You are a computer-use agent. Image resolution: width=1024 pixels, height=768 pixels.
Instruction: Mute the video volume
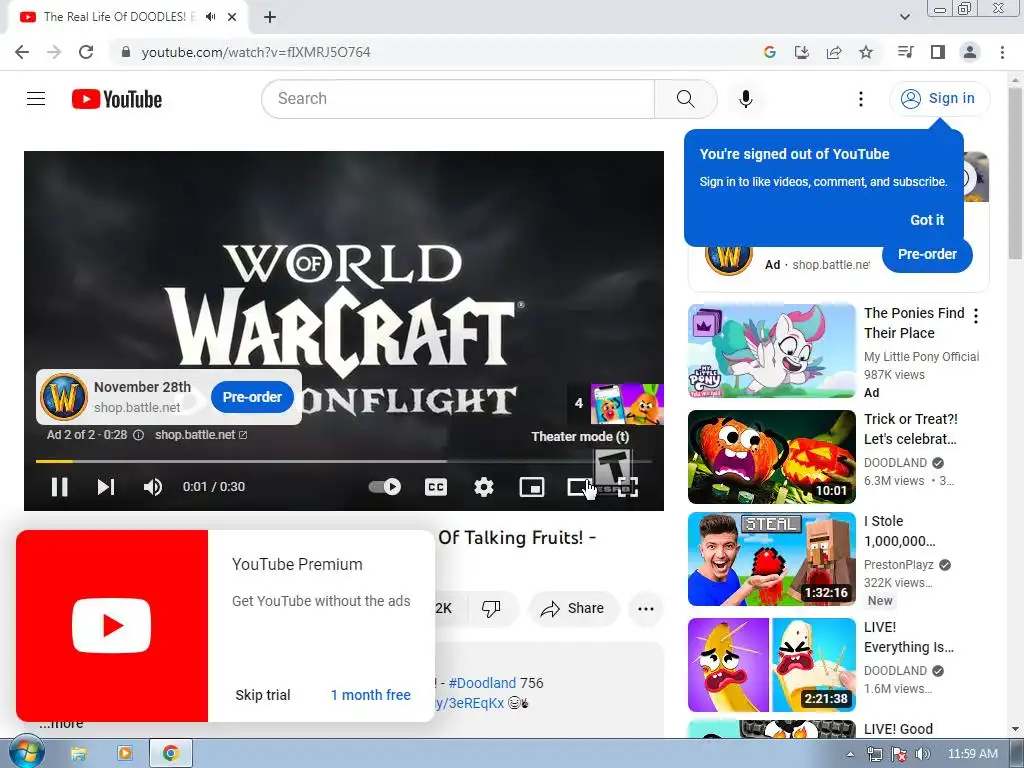pos(153,487)
